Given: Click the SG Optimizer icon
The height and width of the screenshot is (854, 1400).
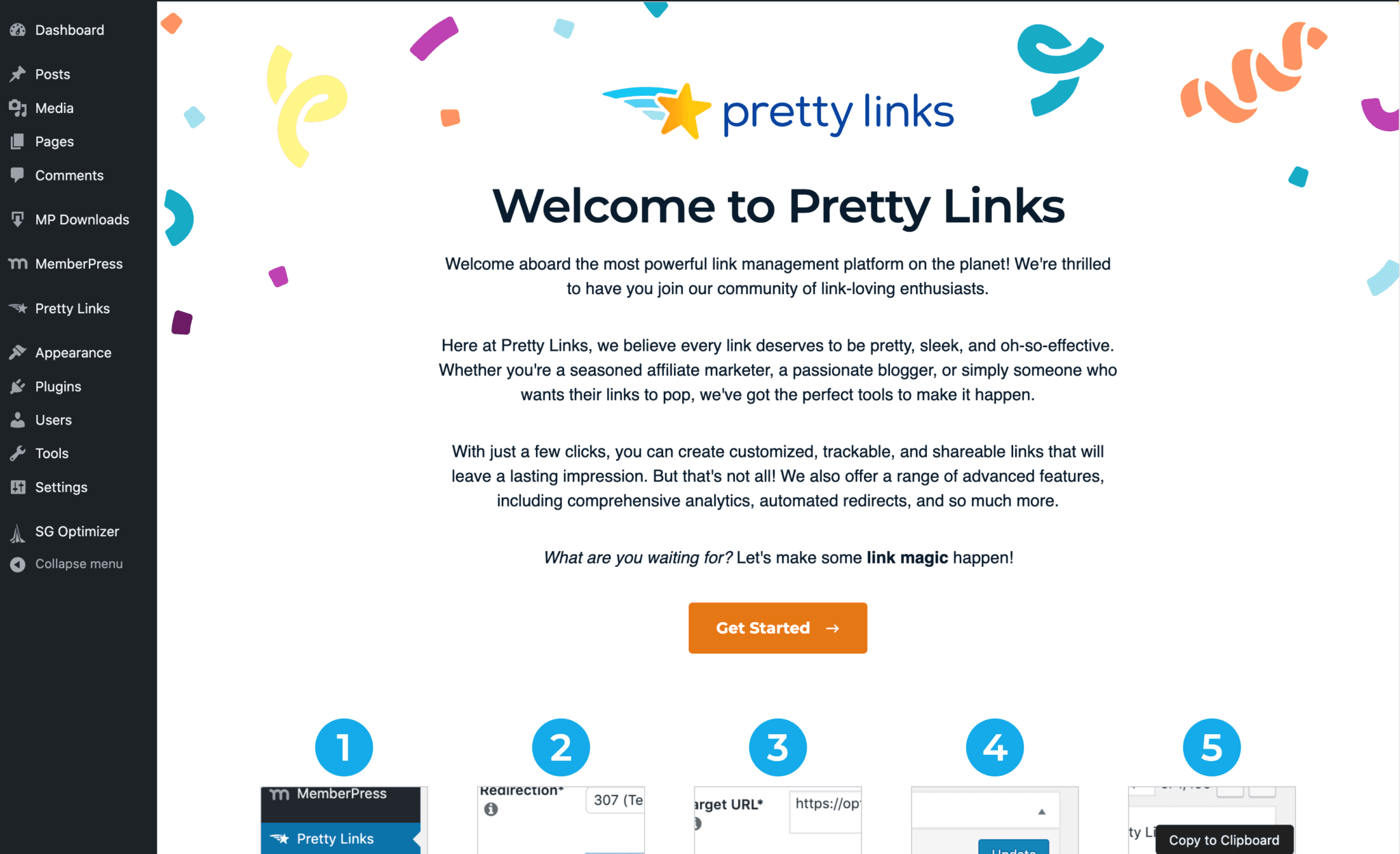Looking at the screenshot, I should coord(17,531).
